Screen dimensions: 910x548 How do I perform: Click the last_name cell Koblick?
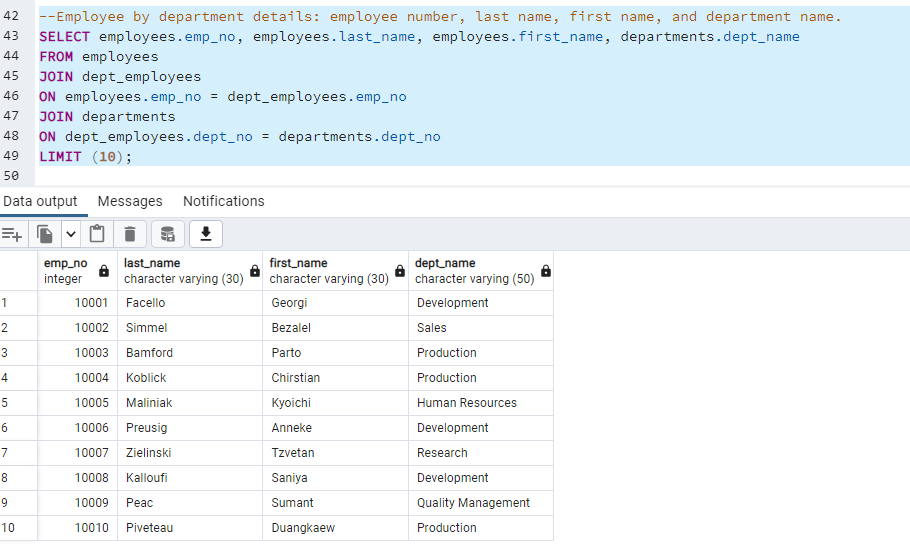pyautogui.click(x=190, y=378)
